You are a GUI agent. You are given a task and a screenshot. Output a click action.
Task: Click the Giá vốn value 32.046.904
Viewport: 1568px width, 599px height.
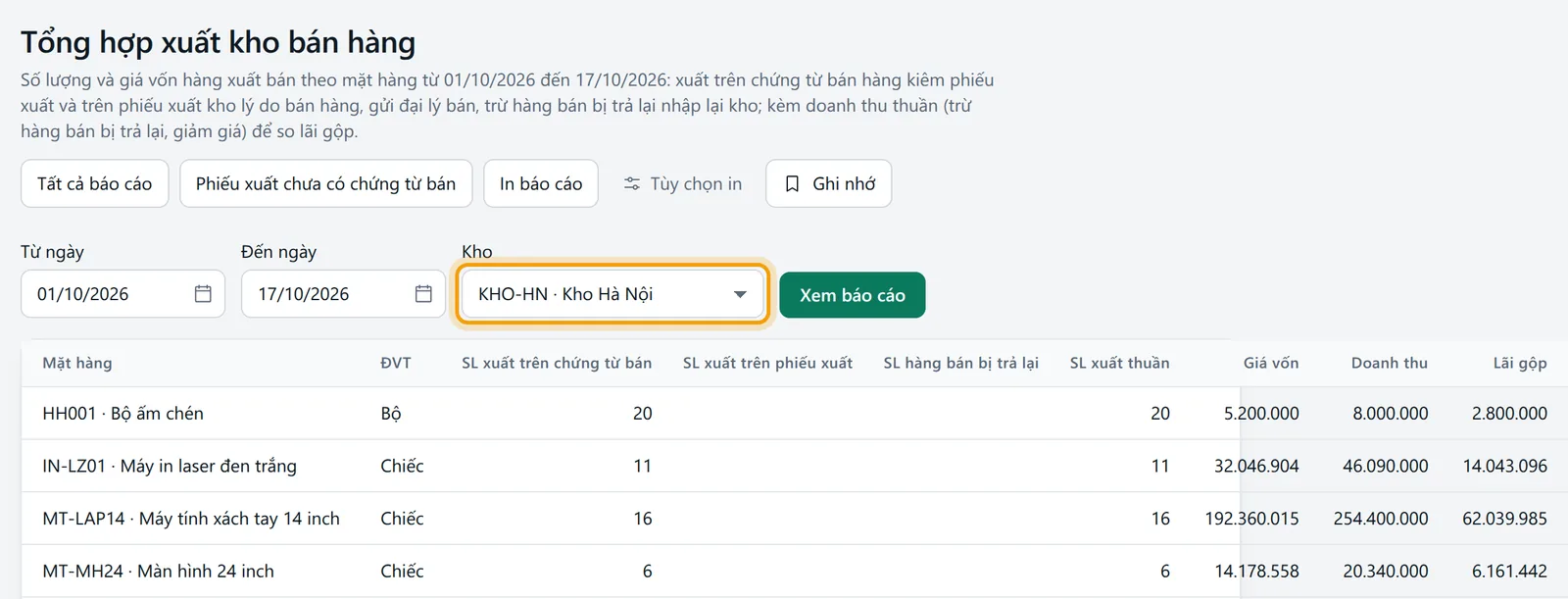(1256, 466)
